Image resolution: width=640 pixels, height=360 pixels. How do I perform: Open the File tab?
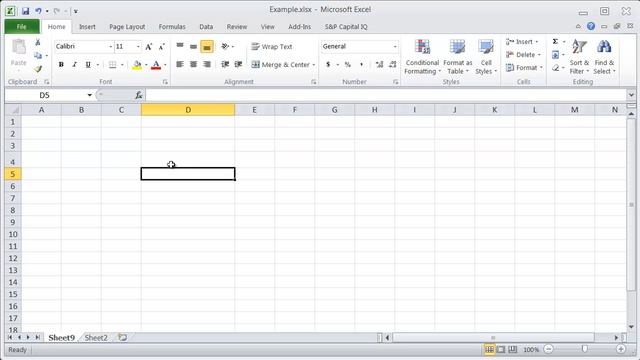[22, 27]
